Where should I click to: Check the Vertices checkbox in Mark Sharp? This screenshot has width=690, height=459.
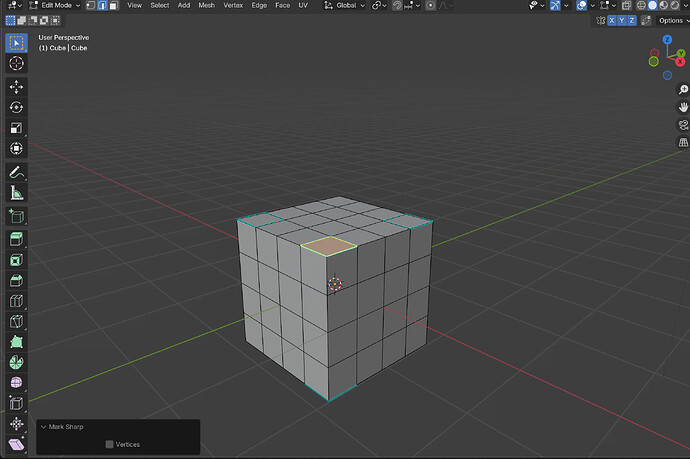[x=110, y=444]
